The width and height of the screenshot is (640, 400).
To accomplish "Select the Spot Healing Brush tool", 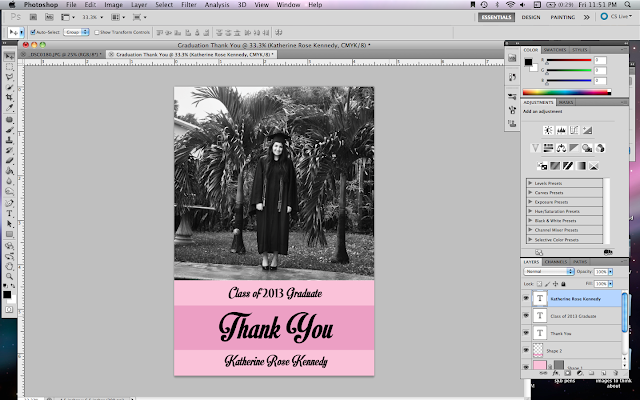I will (x=9, y=120).
